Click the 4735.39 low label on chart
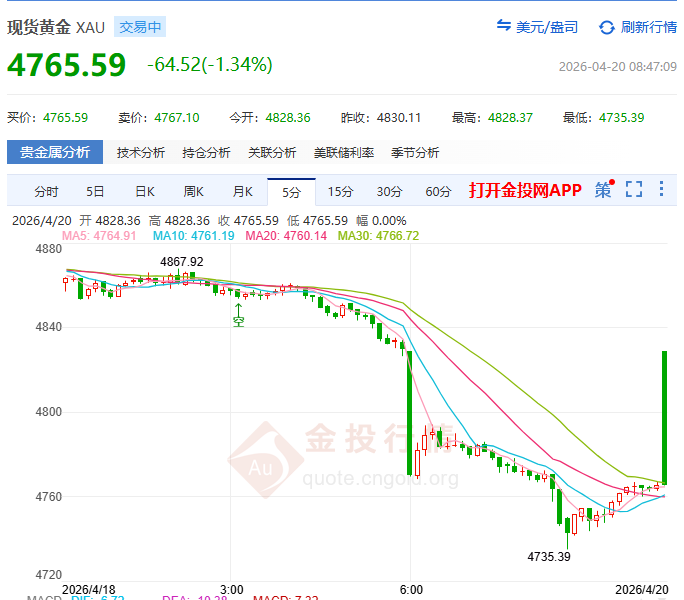684x600 pixels. (x=549, y=557)
